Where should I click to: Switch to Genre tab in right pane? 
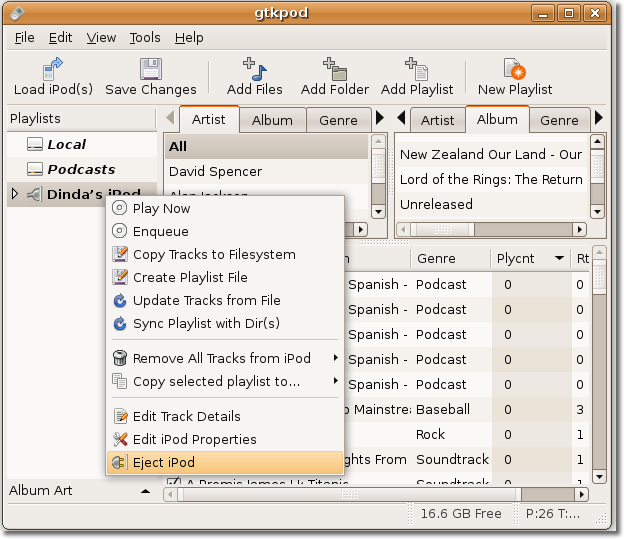pos(559,120)
